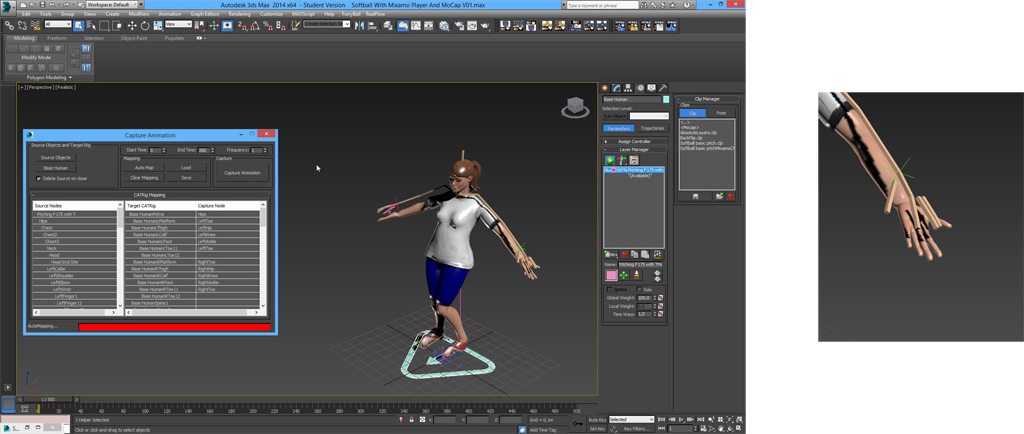
Task: Click the Global Weight value field
Action: pos(645,298)
